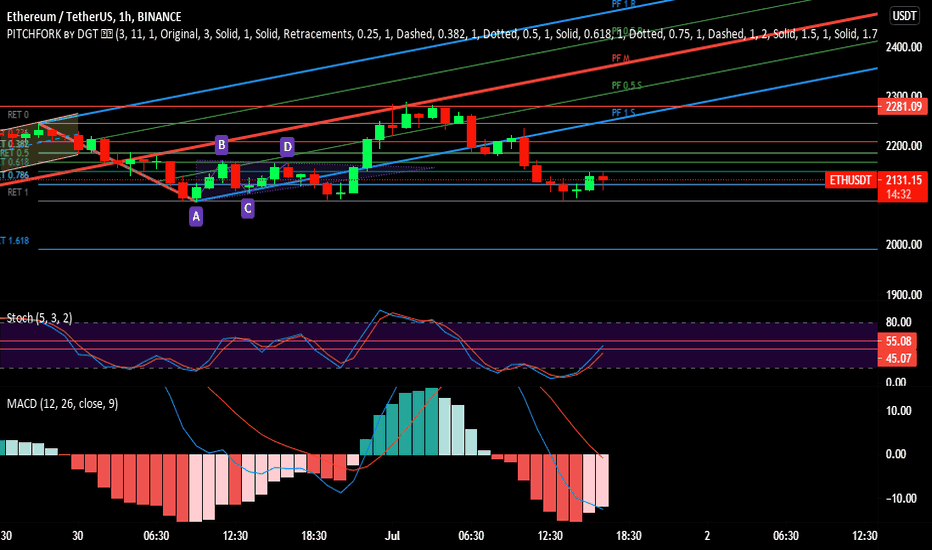Click the Jul date on time axis
The image size is (932, 550).
click(392, 536)
